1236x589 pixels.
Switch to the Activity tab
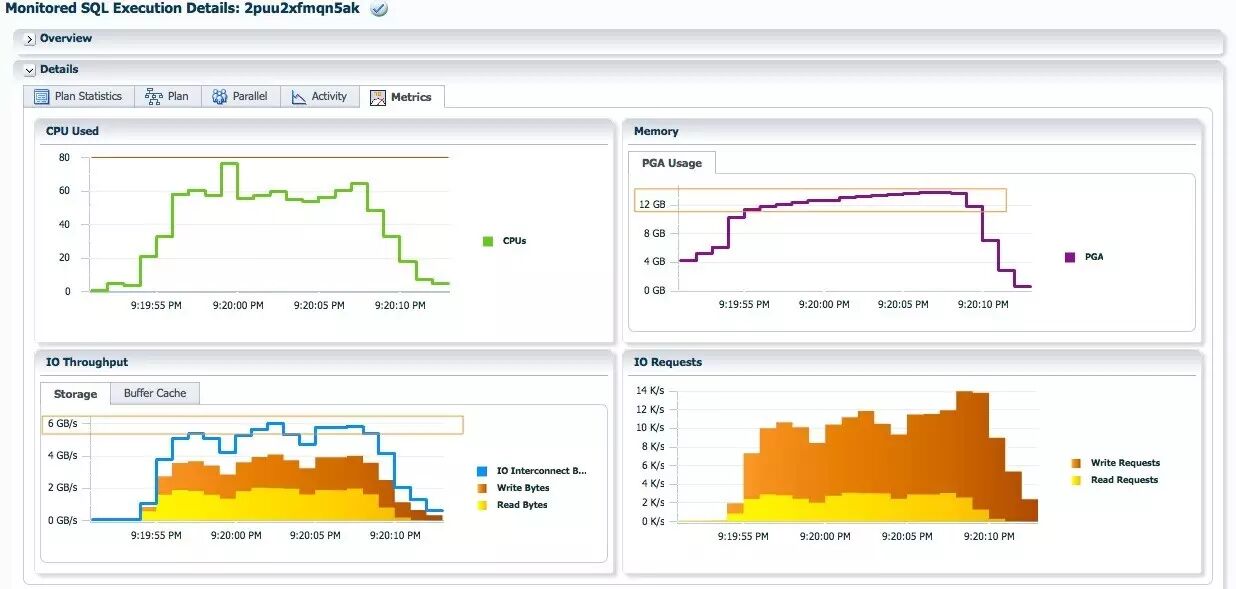click(319, 96)
